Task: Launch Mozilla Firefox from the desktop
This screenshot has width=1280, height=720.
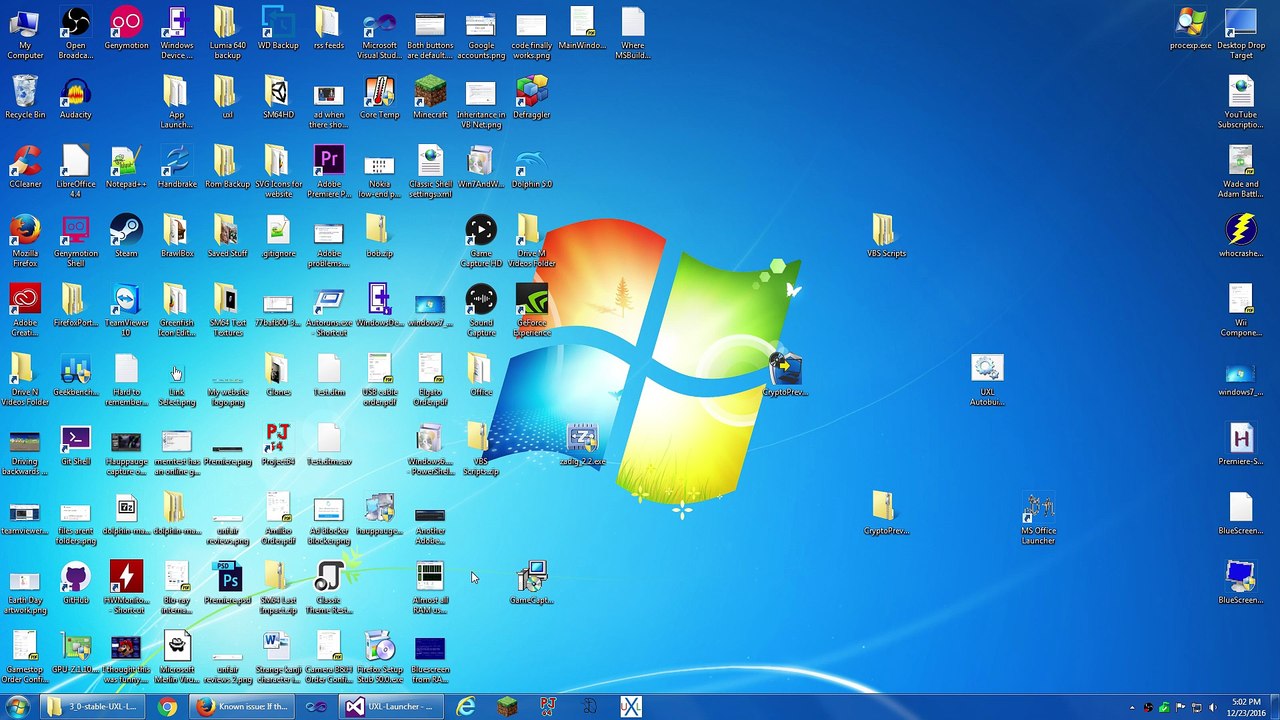Action: [25, 241]
